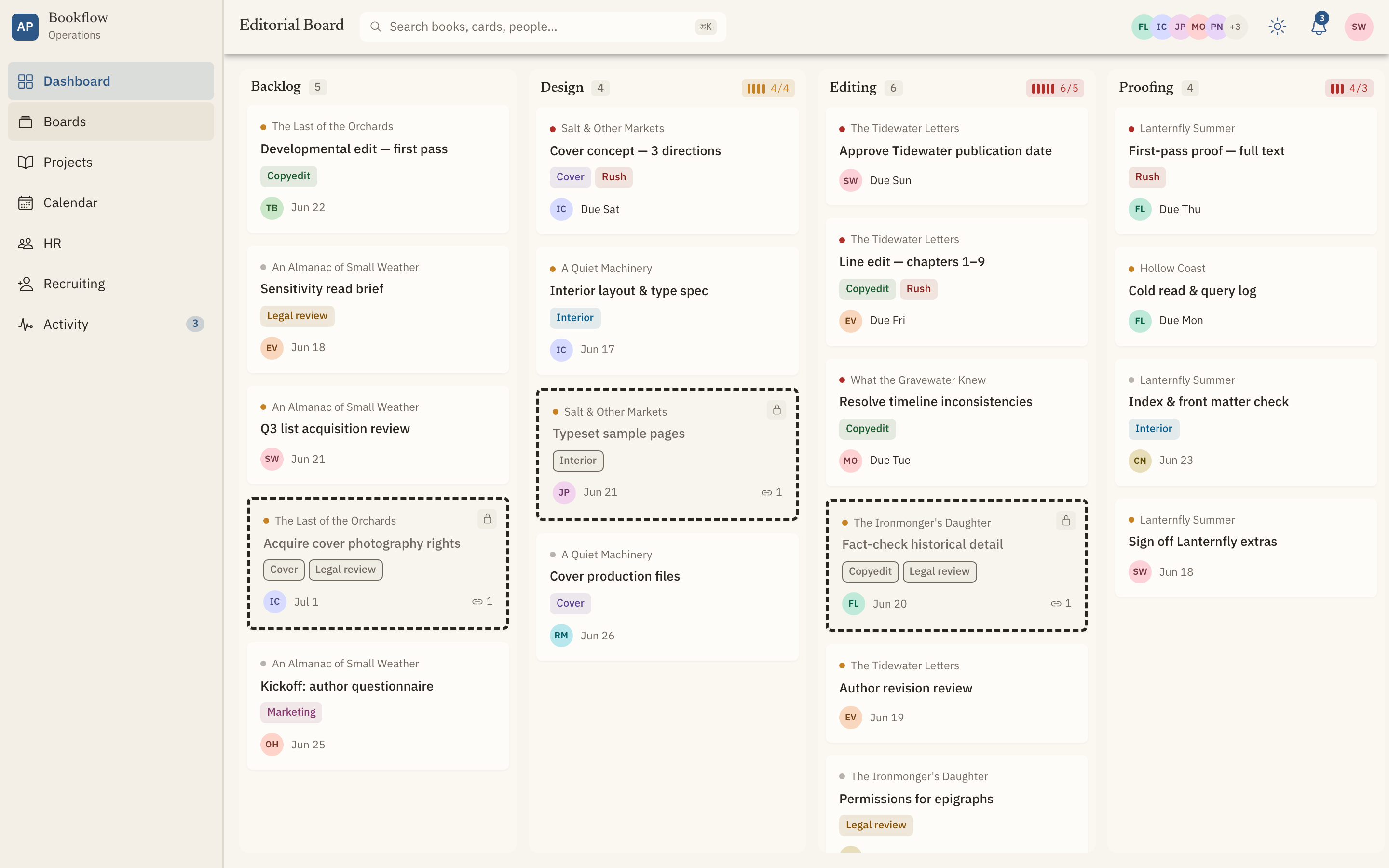This screenshot has width=1389, height=868.
Task: Click the PN collaborator avatar in header
Action: tap(1216, 27)
